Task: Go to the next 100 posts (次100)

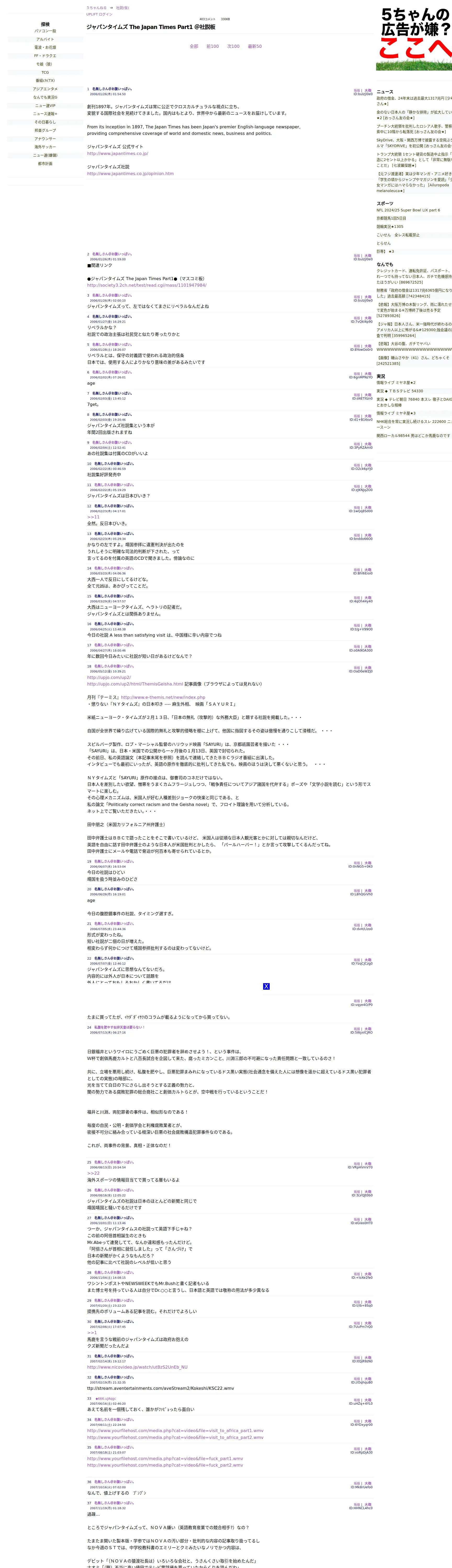Action: (233, 46)
